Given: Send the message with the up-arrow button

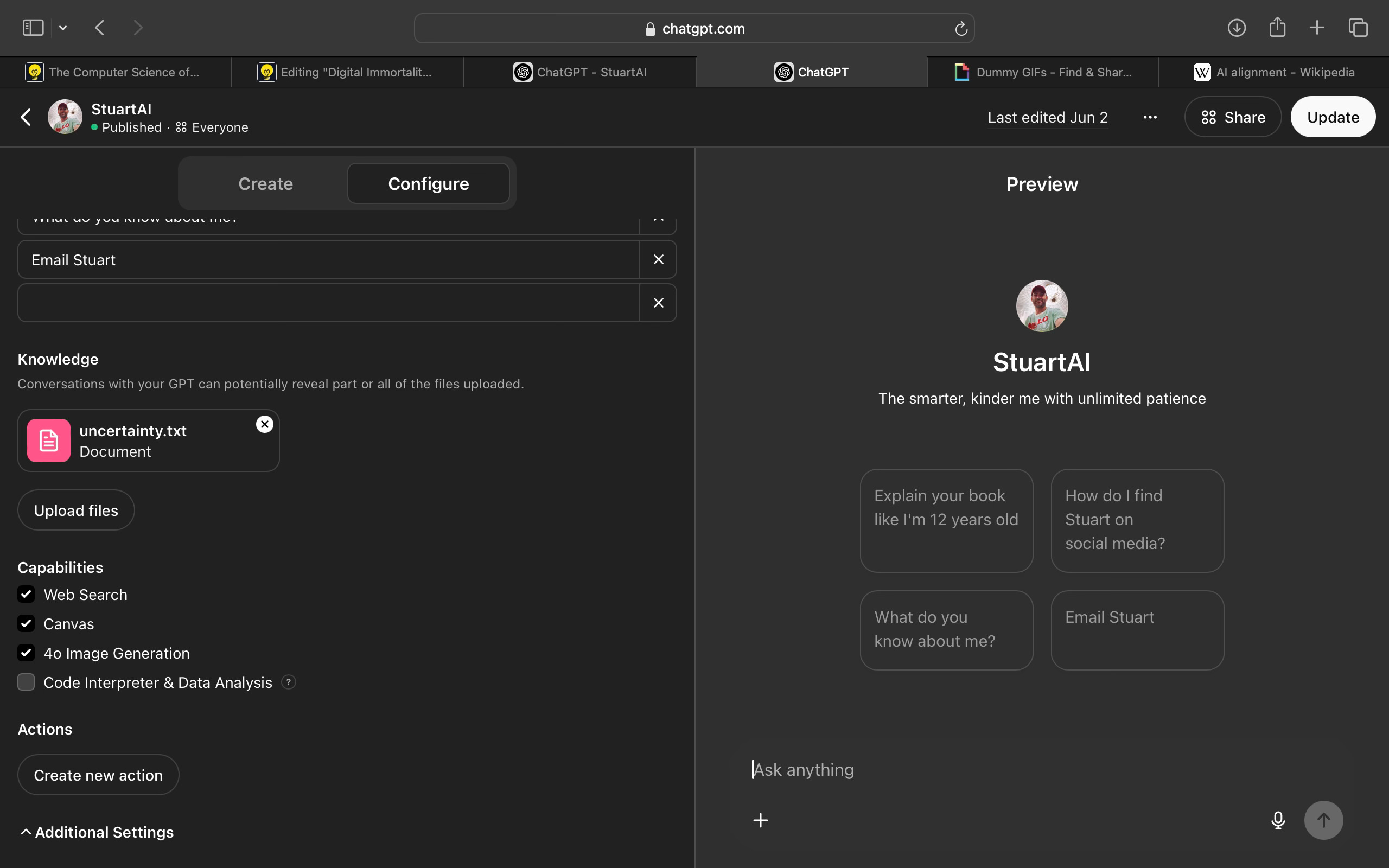Looking at the screenshot, I should pos(1323,820).
